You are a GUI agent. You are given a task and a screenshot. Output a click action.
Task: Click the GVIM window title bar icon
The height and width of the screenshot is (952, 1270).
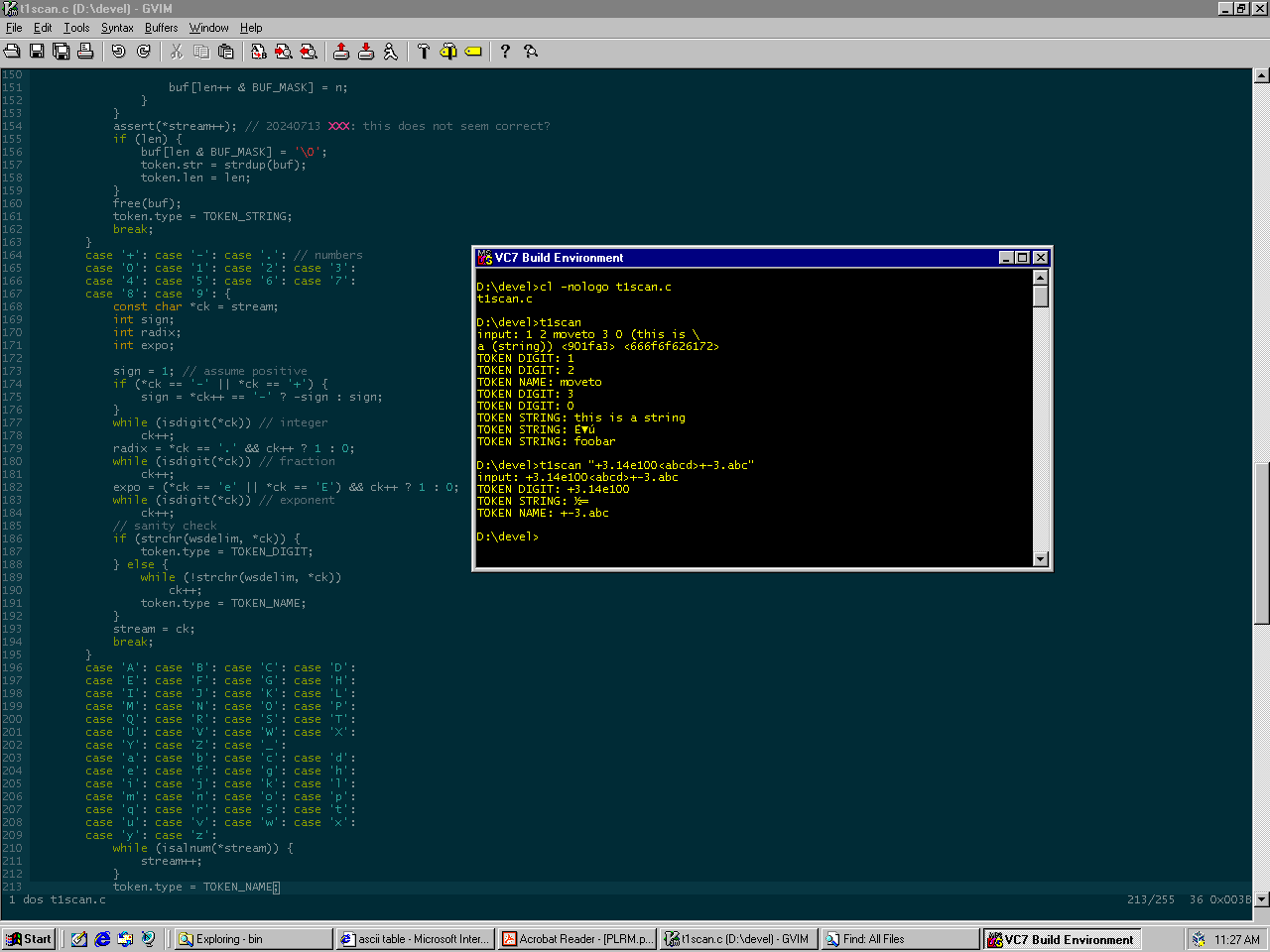coord(10,8)
